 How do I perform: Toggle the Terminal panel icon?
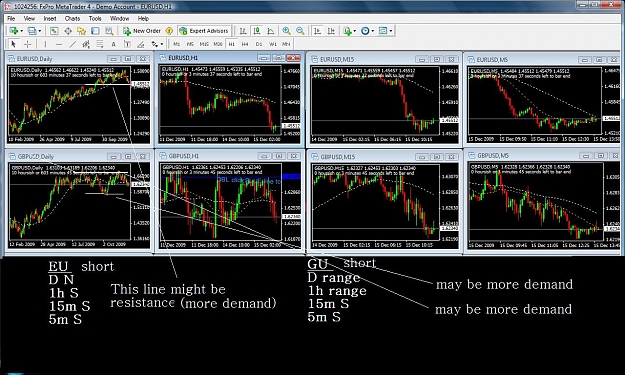[x=95, y=31]
